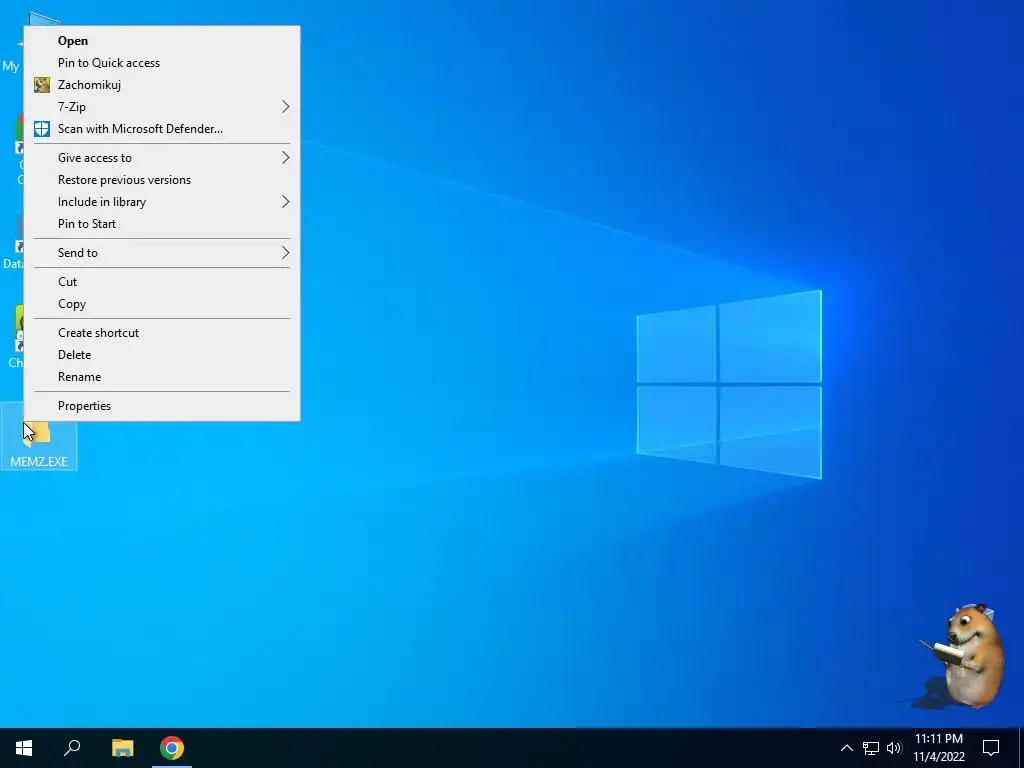Select Restore previous versions

click(162, 180)
